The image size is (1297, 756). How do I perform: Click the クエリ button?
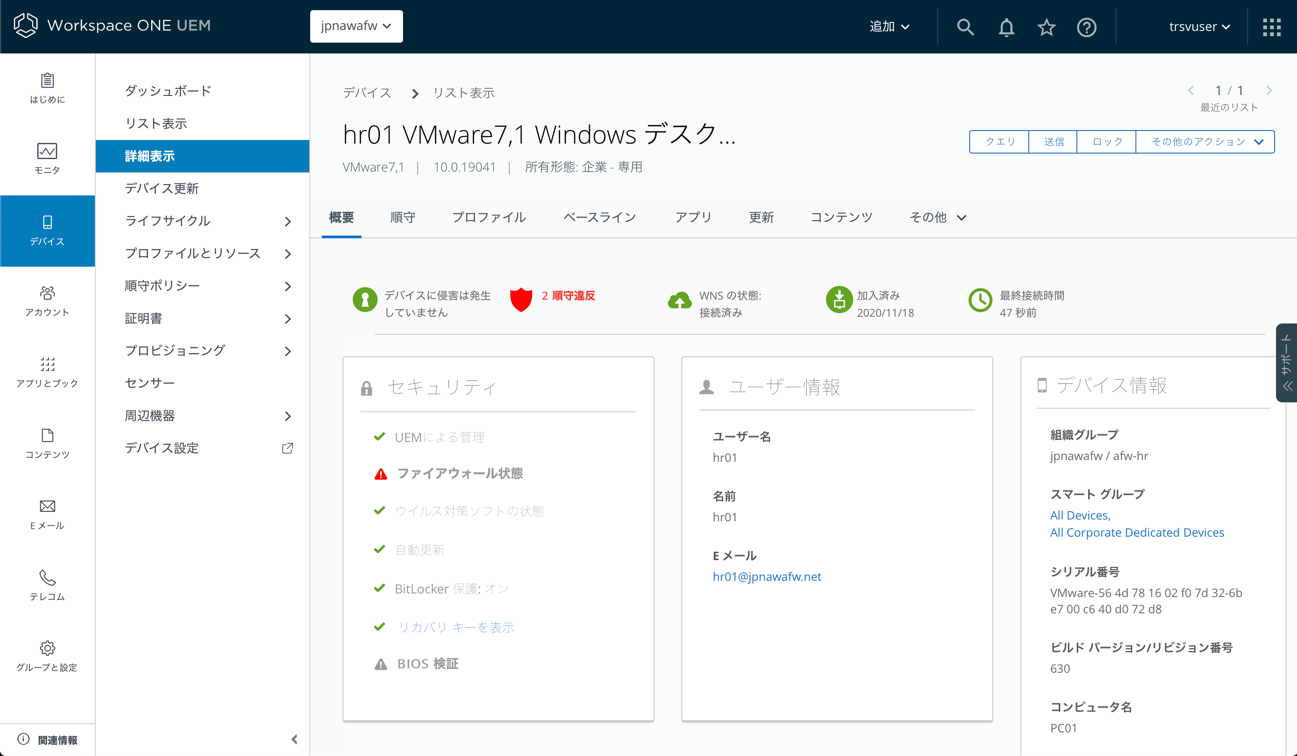click(x=1000, y=142)
